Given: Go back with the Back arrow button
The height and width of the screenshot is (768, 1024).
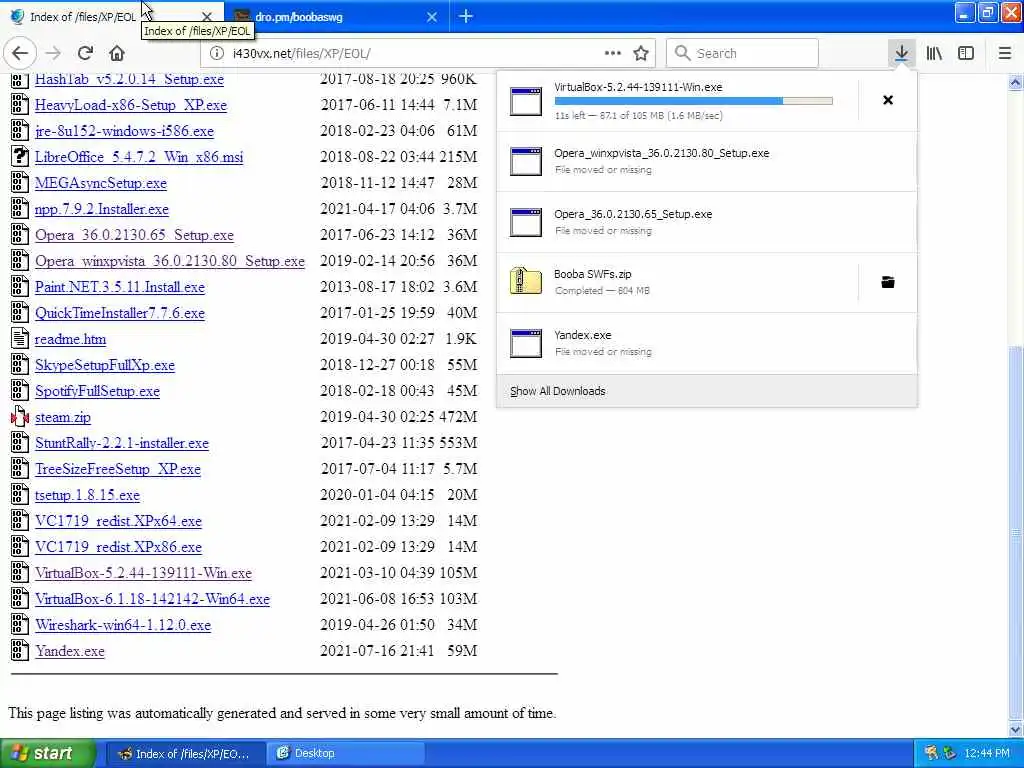Looking at the screenshot, I should coord(20,54).
